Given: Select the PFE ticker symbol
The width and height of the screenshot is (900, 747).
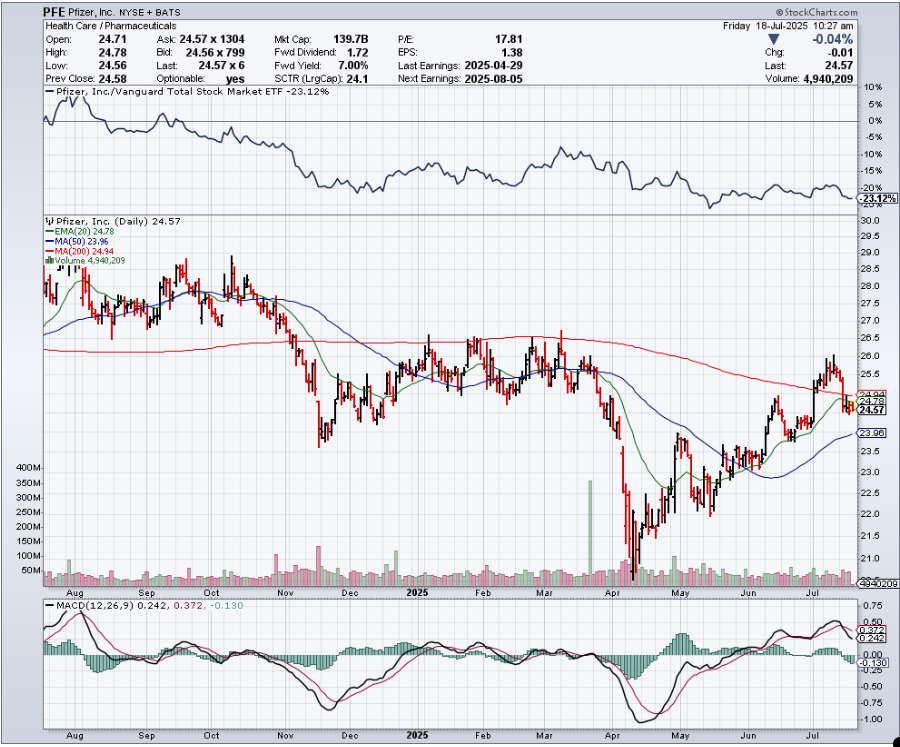Looking at the screenshot, I should tap(53, 12).
